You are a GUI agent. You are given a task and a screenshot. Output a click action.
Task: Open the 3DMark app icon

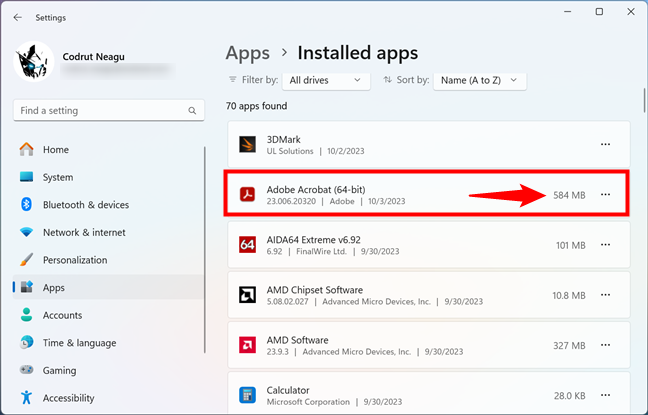tap(247, 145)
